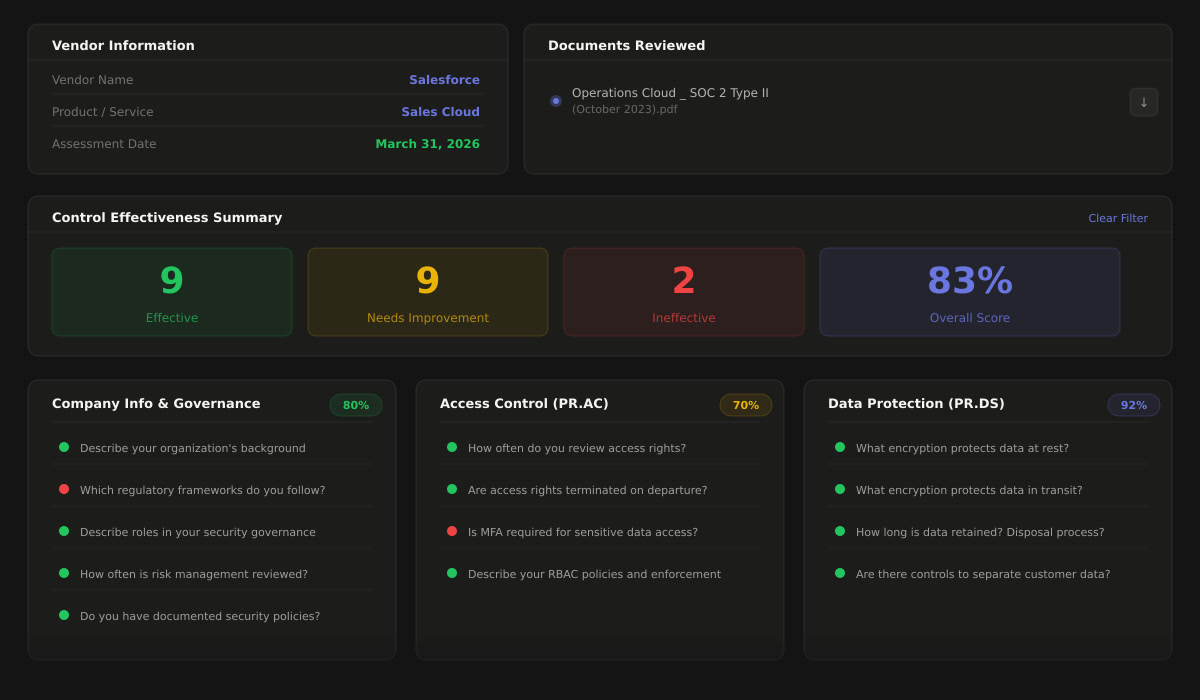This screenshot has width=1200, height=700.
Task: Click the Documents Reviewed heading
Action: [626, 46]
